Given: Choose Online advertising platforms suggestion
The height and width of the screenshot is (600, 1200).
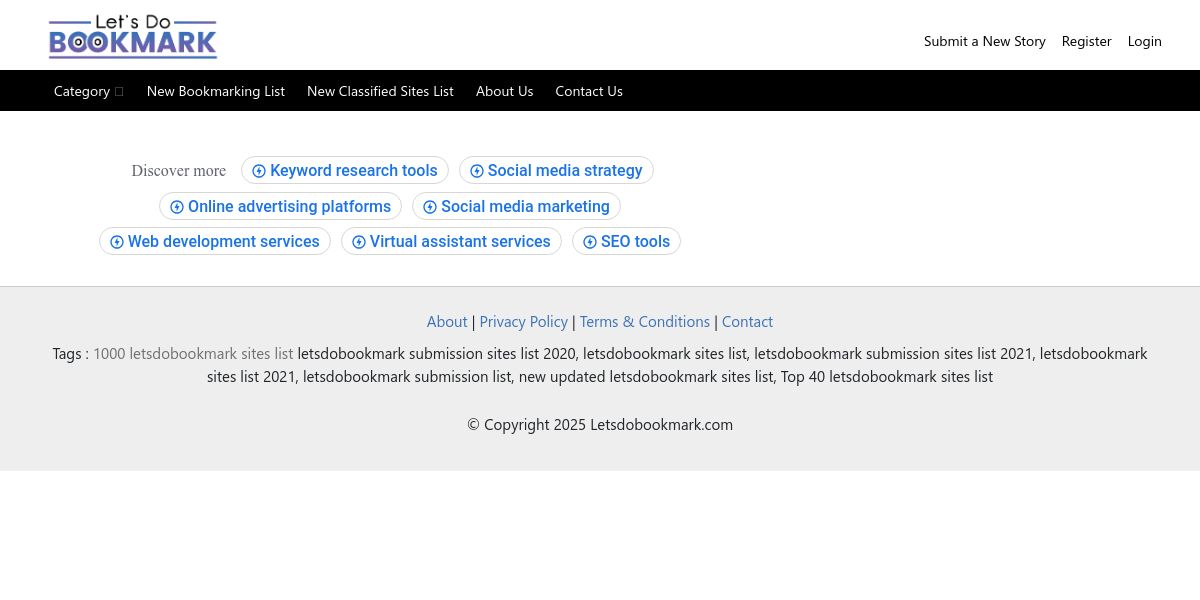Looking at the screenshot, I should point(280,206).
